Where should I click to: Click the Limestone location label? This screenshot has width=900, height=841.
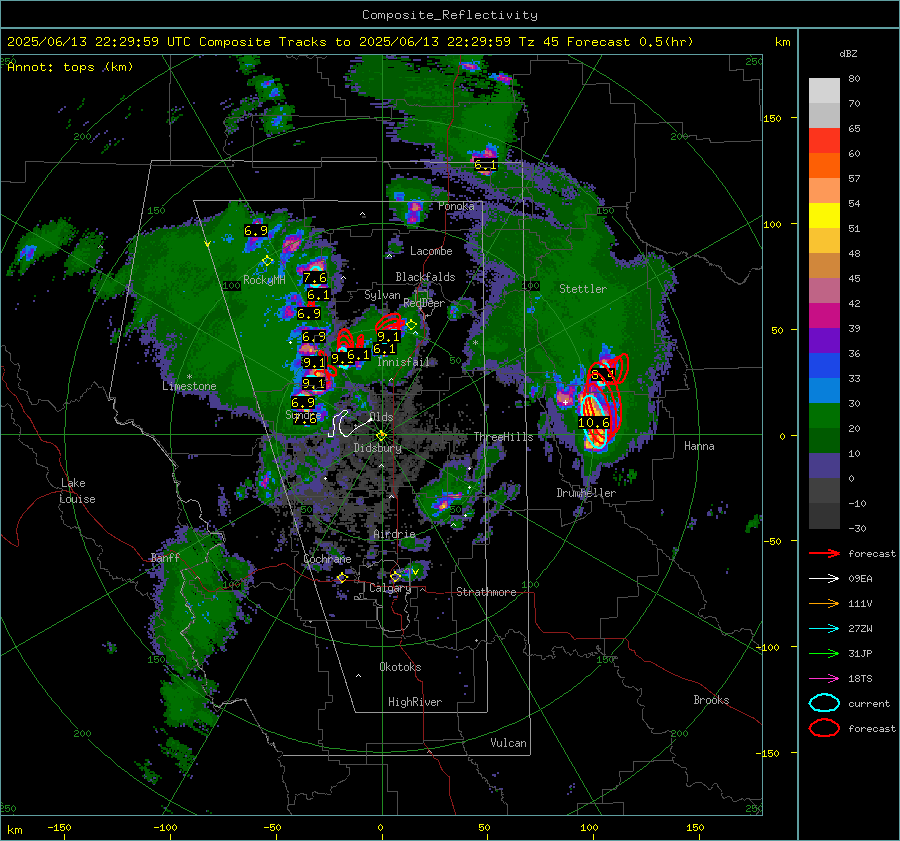coord(189,386)
